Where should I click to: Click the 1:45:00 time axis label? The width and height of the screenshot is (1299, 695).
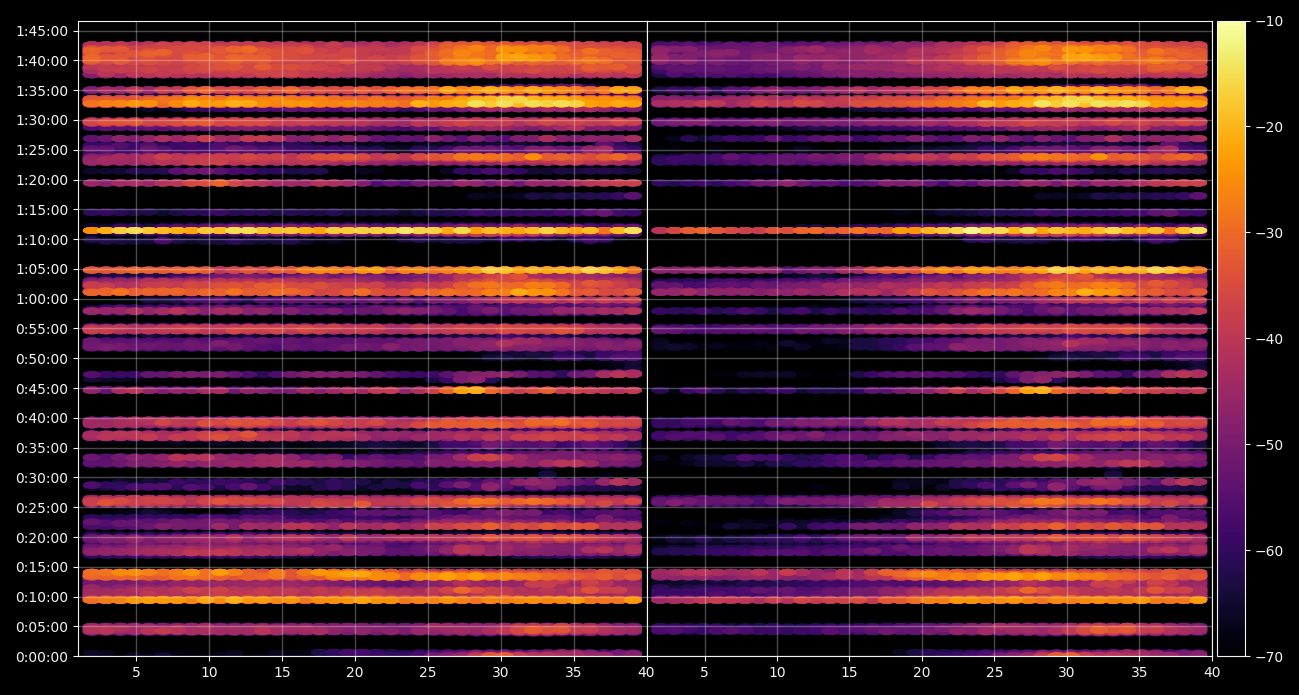(42, 31)
